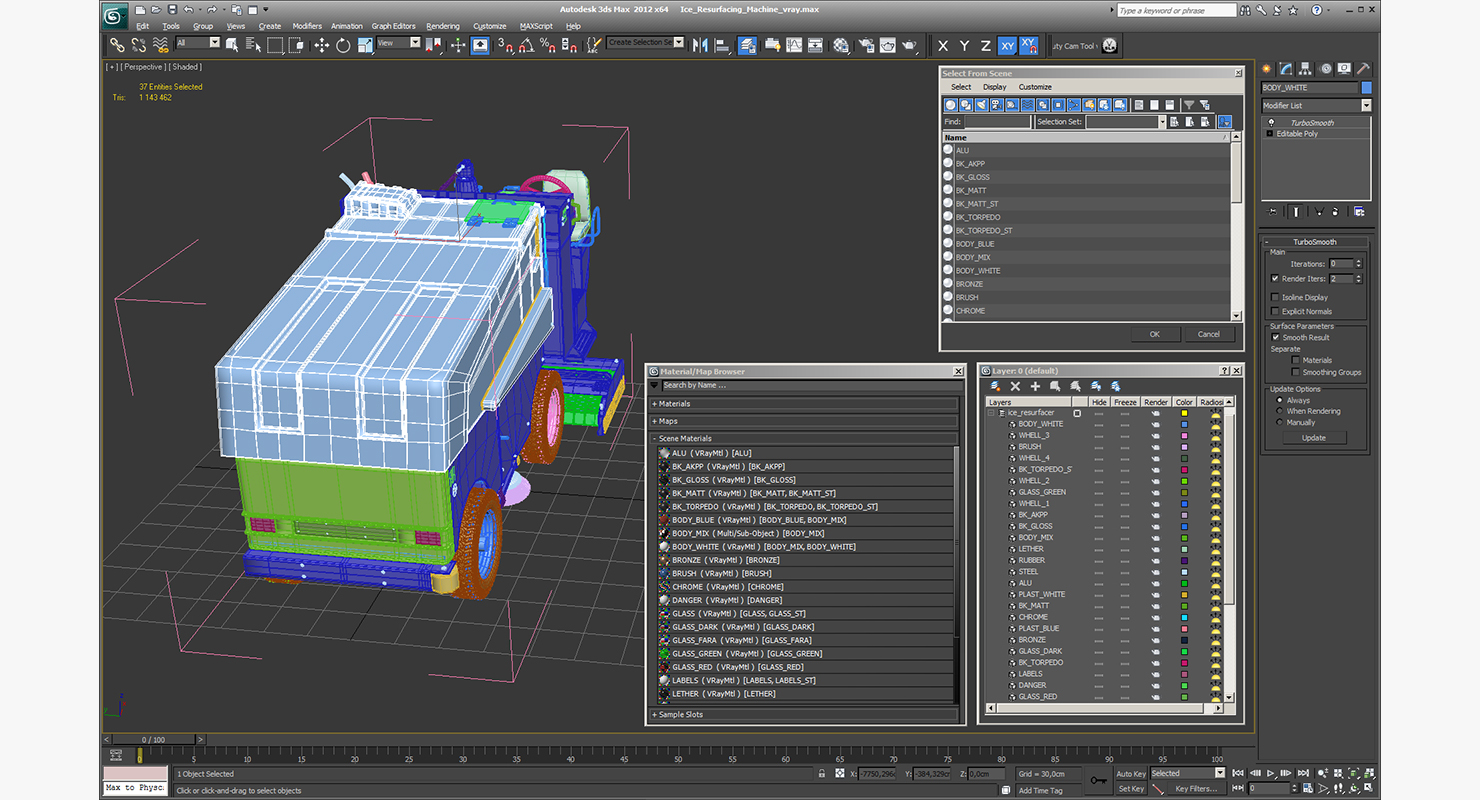Collapse the Scene Materials section
The image size is (1480, 800).
tap(804, 438)
